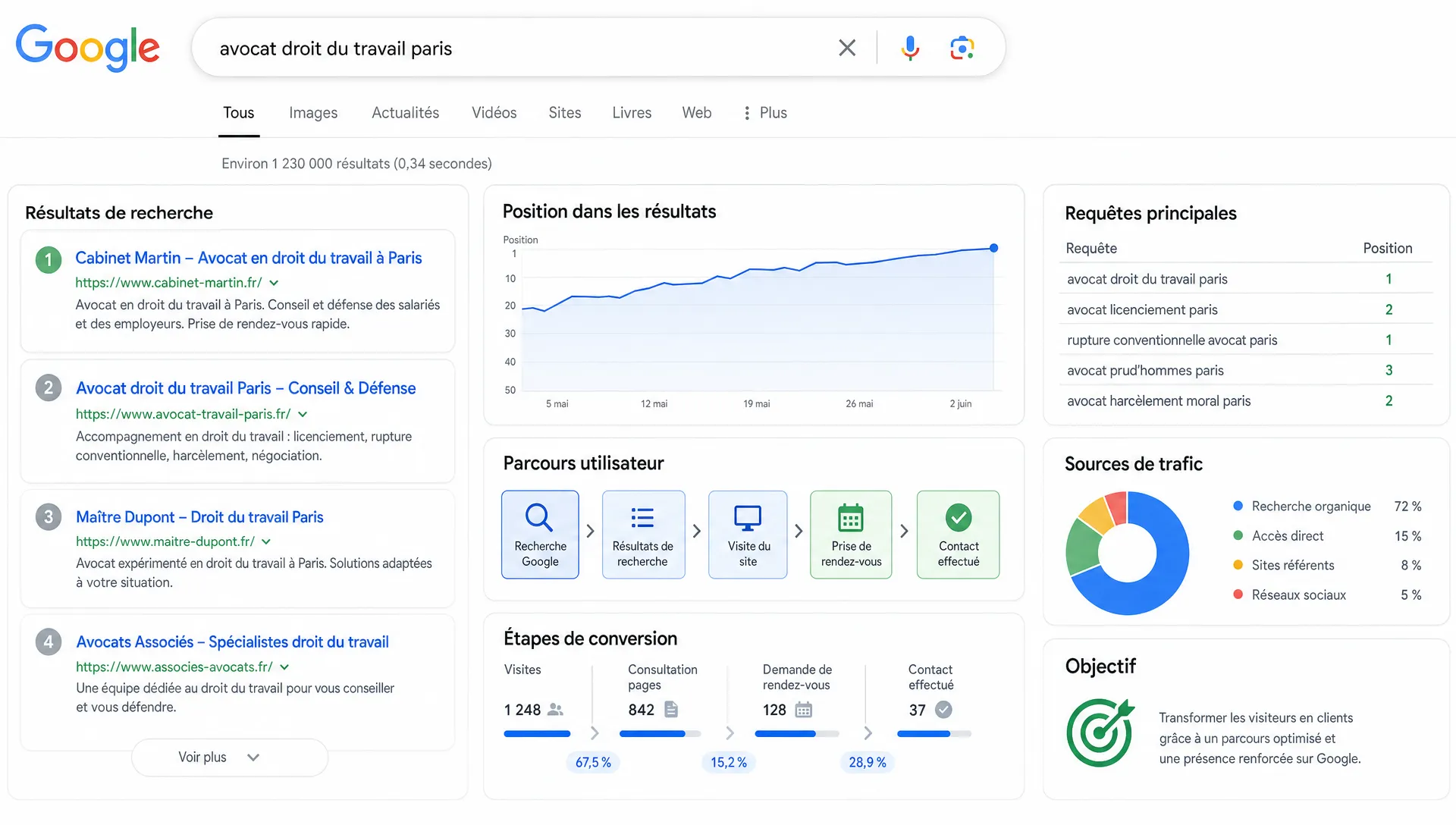Image resolution: width=1456 pixels, height=825 pixels.
Task: Click the last data point on position chart
Action: (993, 248)
